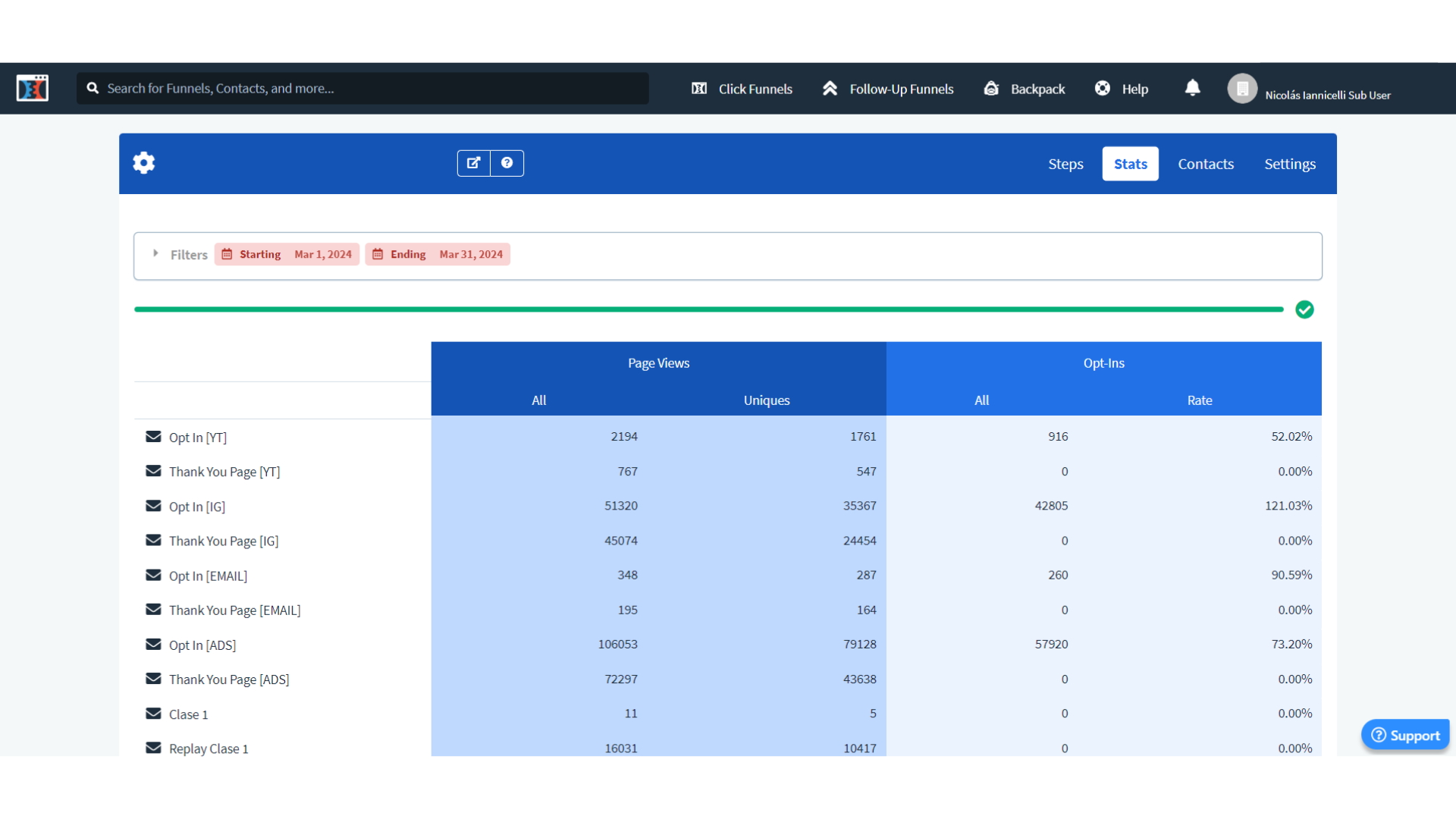The width and height of the screenshot is (1456, 819).
Task: Click the funnel settings gear icon
Action: click(144, 163)
